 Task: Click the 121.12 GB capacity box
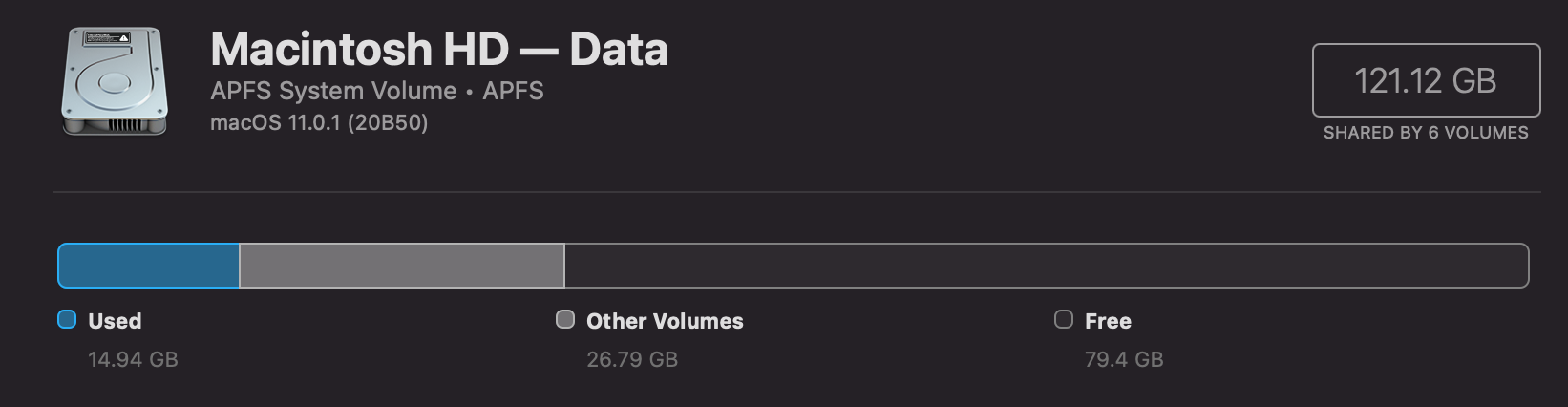click(1426, 80)
